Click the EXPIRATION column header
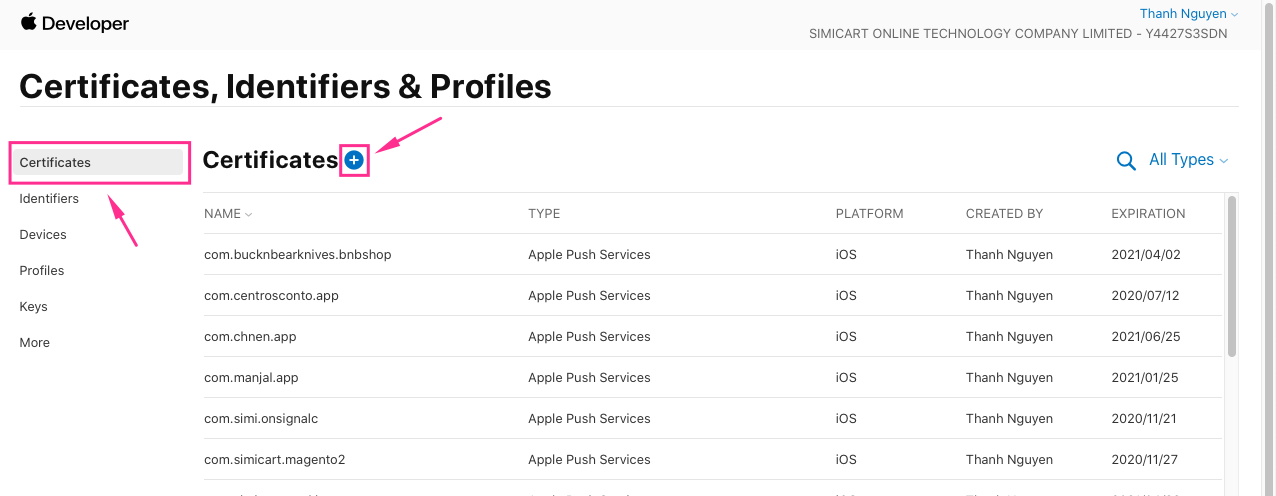The image size is (1276, 496). pos(1148,213)
